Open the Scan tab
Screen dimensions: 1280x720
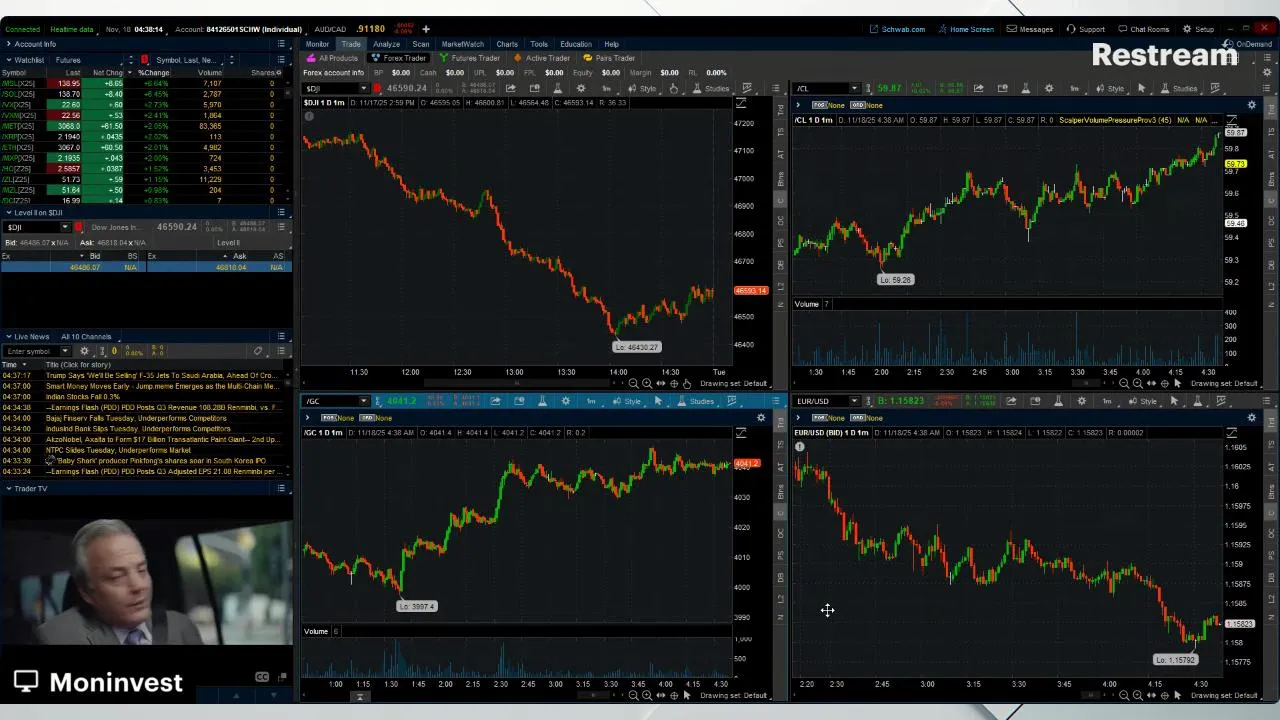[421, 44]
